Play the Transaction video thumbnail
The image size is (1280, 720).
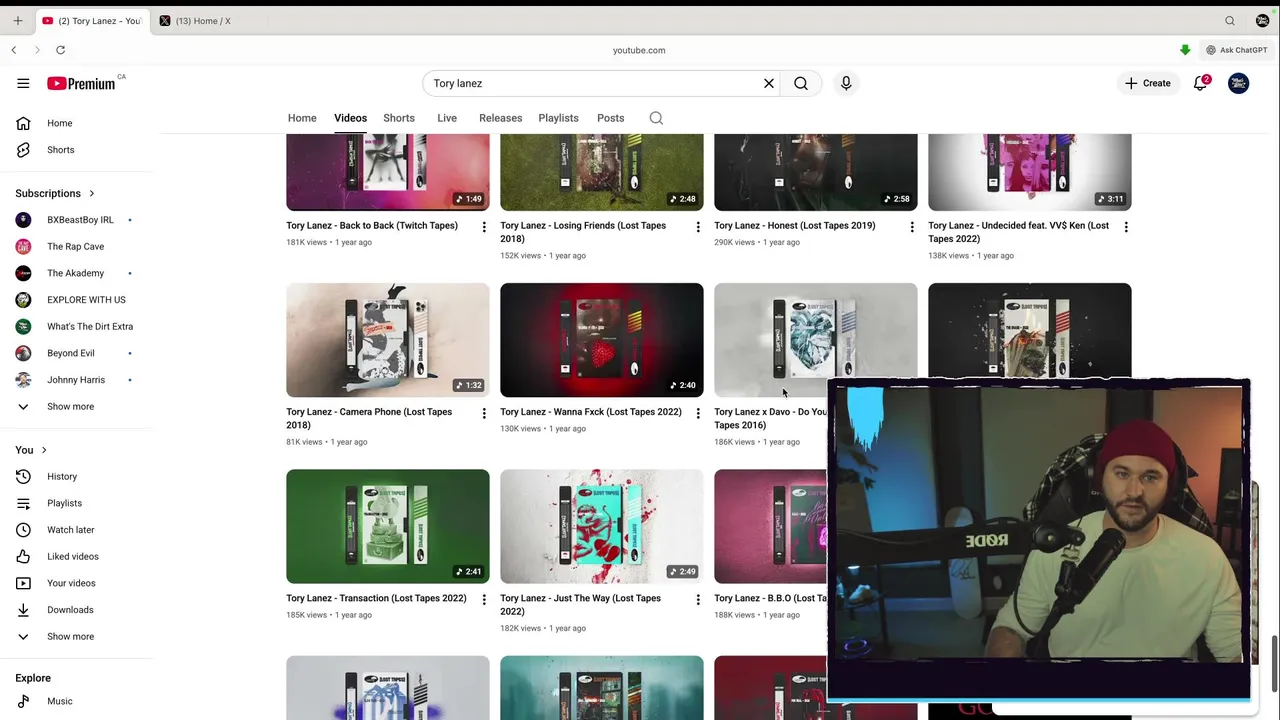tap(388, 526)
